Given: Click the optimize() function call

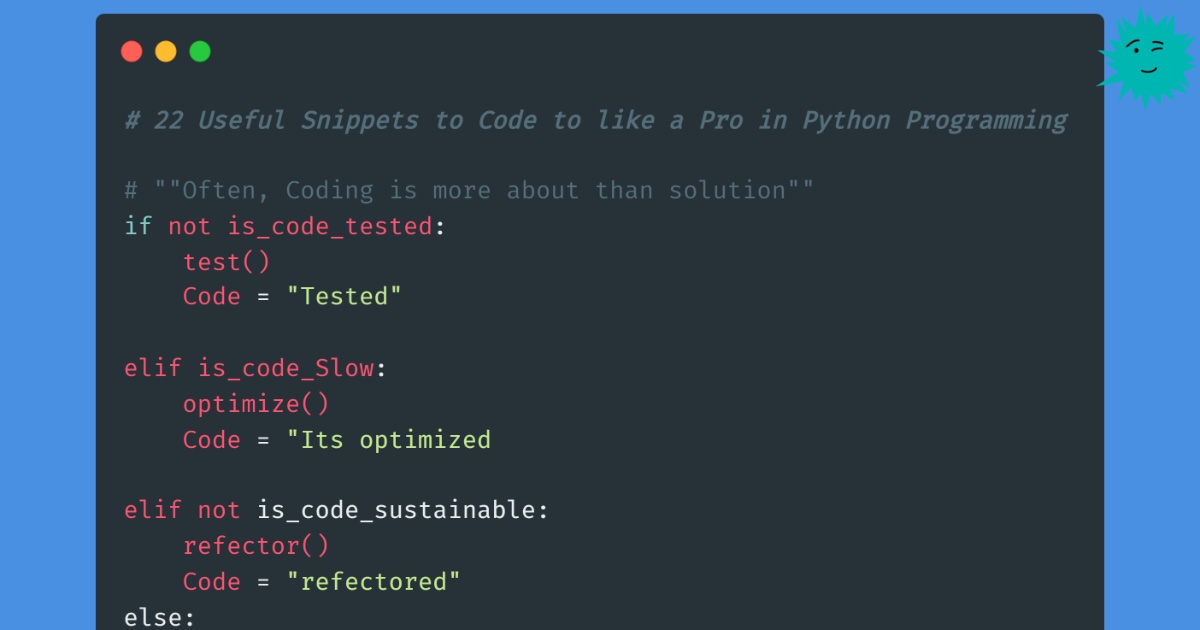Looking at the screenshot, I should pyautogui.click(x=255, y=404).
